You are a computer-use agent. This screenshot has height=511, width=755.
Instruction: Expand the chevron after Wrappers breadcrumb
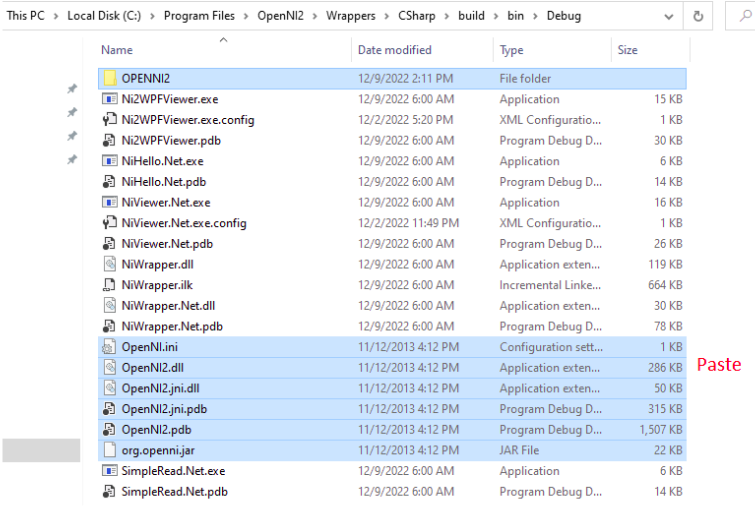pyautogui.click(x=387, y=16)
